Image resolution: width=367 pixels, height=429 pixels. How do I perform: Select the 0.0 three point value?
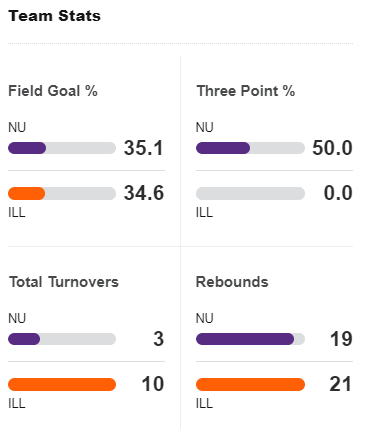point(338,193)
